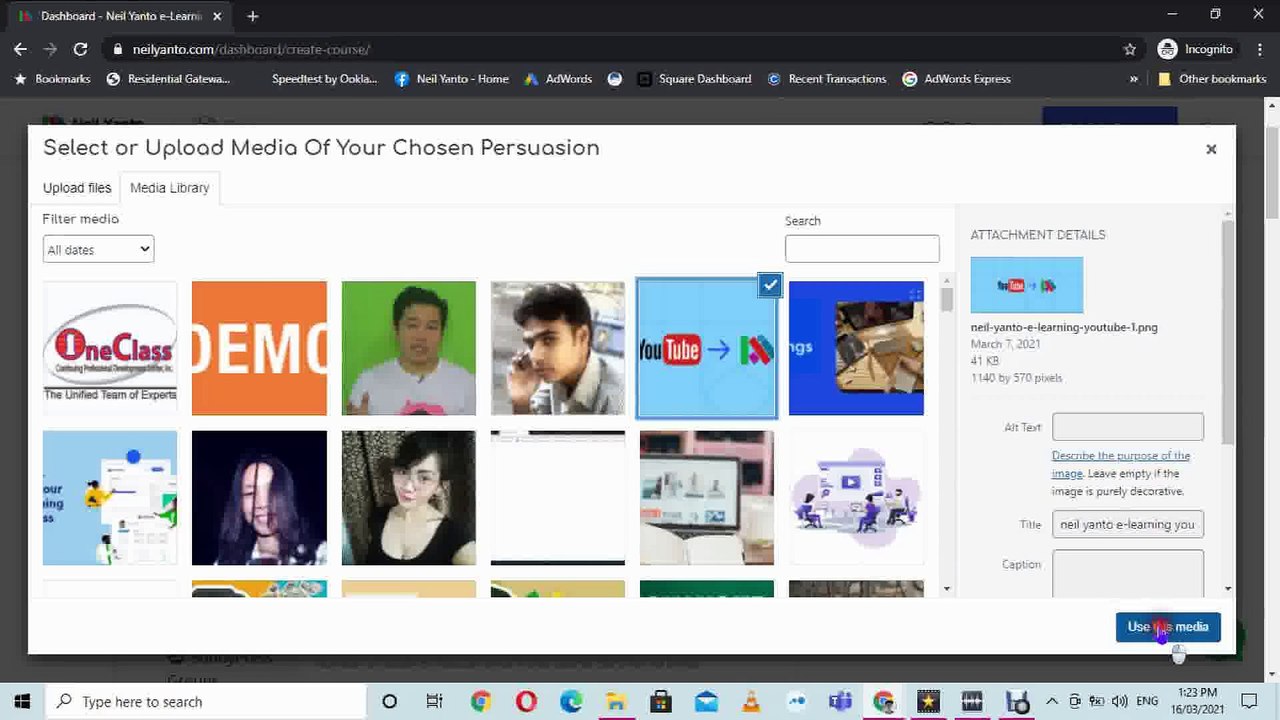
Task: Click the Title input field
Action: [x=1128, y=524]
